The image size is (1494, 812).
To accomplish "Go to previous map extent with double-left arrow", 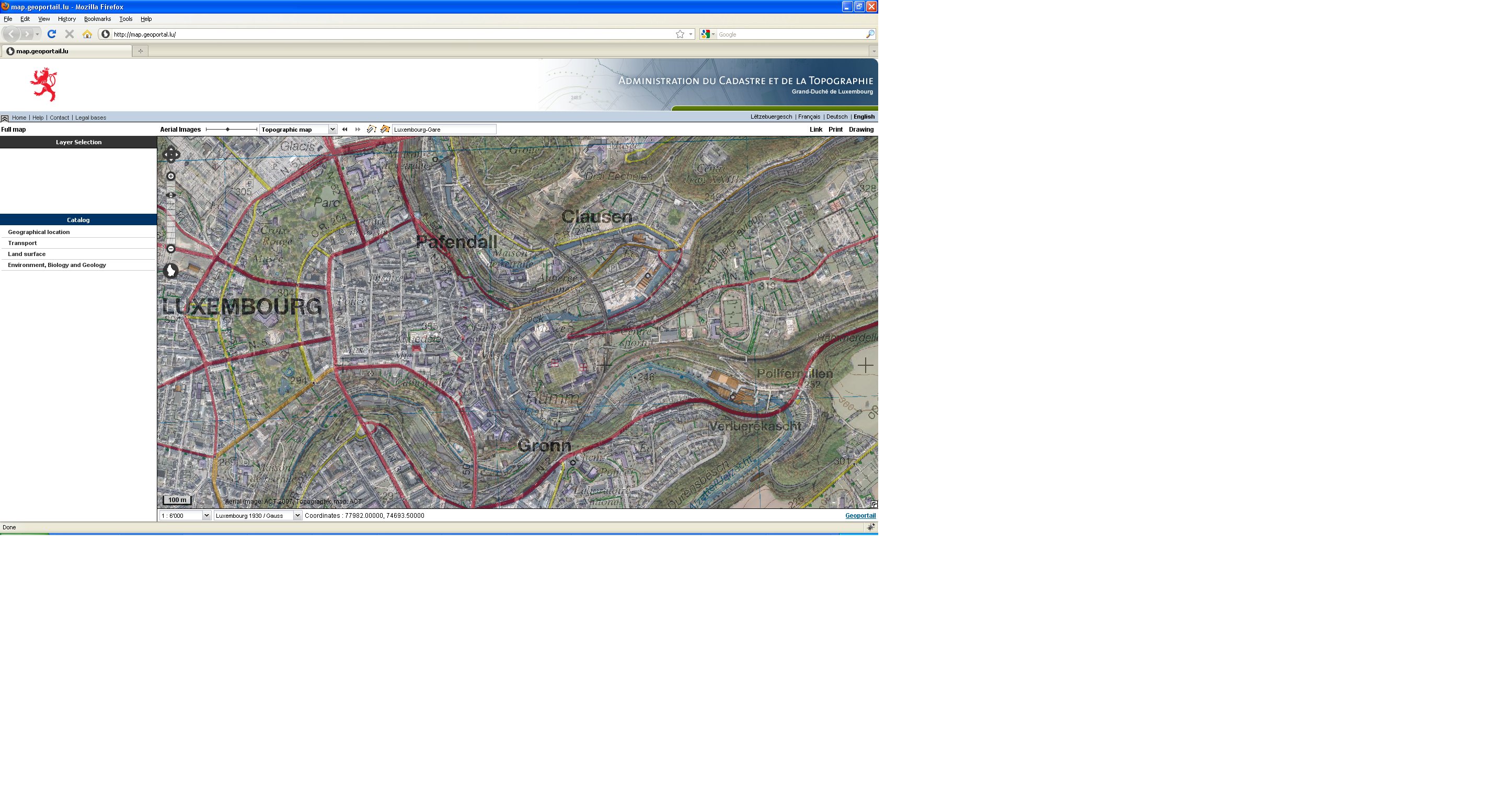I will point(345,130).
